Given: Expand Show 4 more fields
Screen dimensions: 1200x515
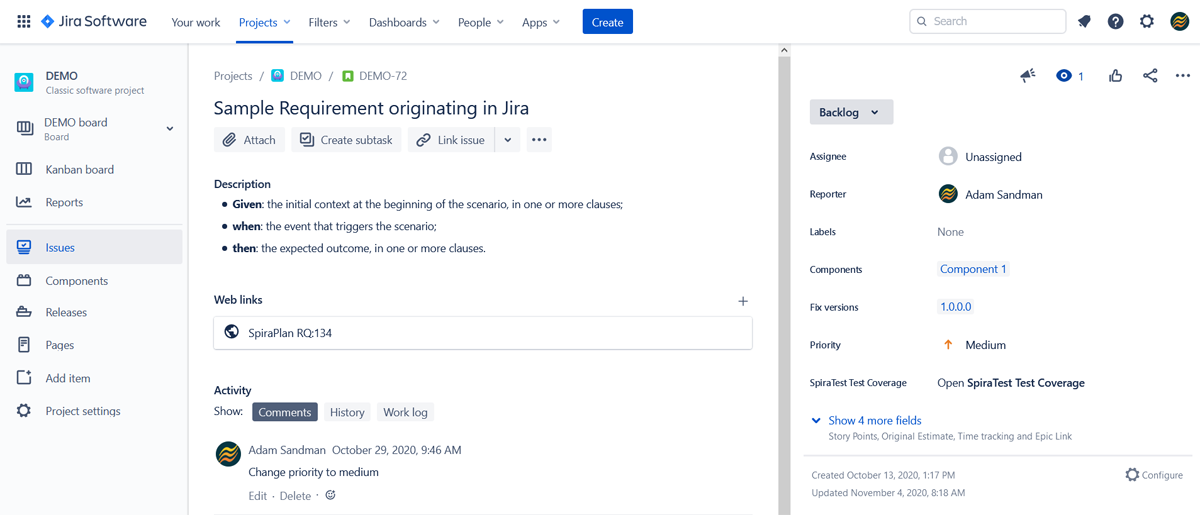Looking at the screenshot, I should click(874, 421).
